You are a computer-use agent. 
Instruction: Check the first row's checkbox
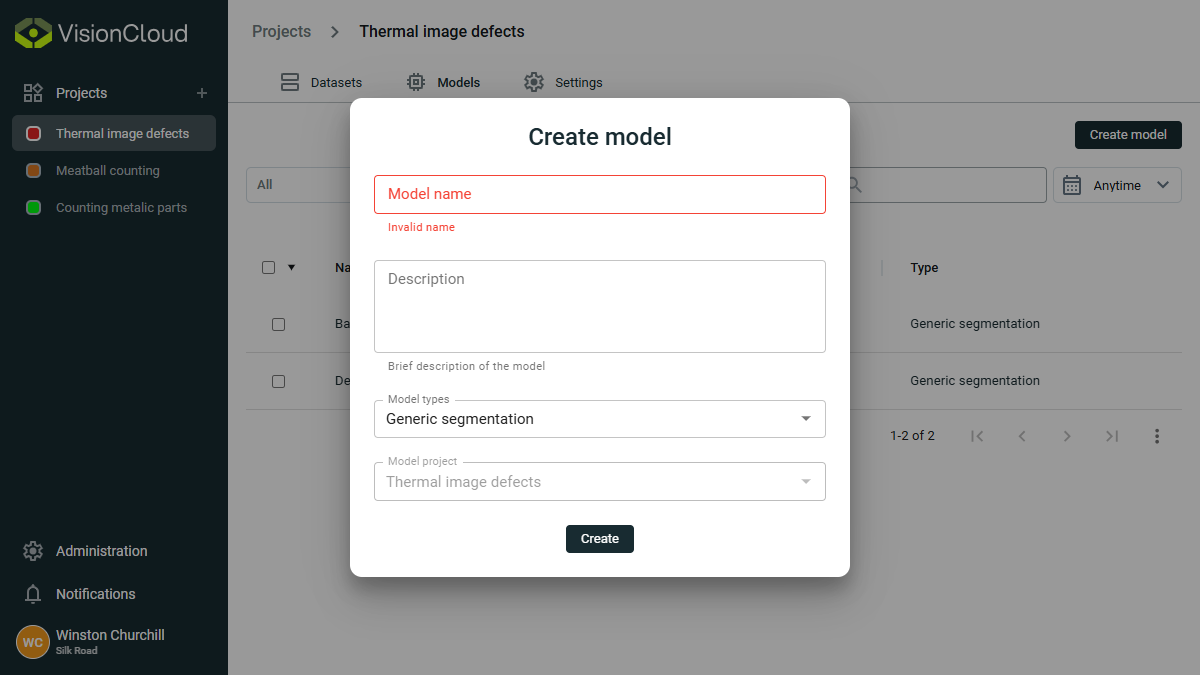[278, 324]
